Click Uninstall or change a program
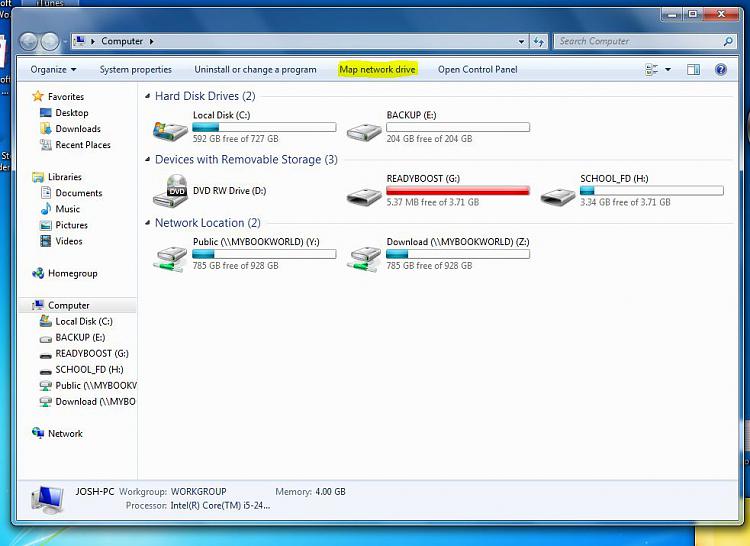The width and height of the screenshot is (750, 546). pos(255,69)
